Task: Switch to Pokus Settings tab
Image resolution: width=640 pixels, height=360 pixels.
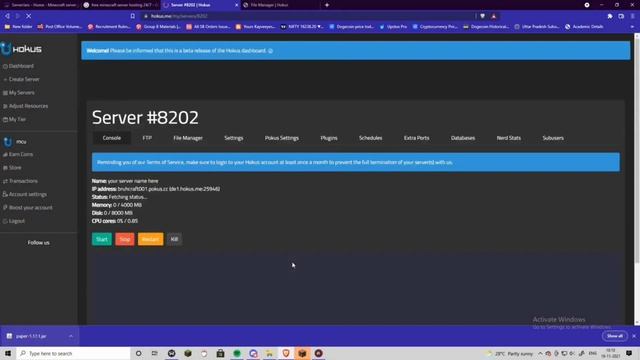Action: tap(282, 138)
